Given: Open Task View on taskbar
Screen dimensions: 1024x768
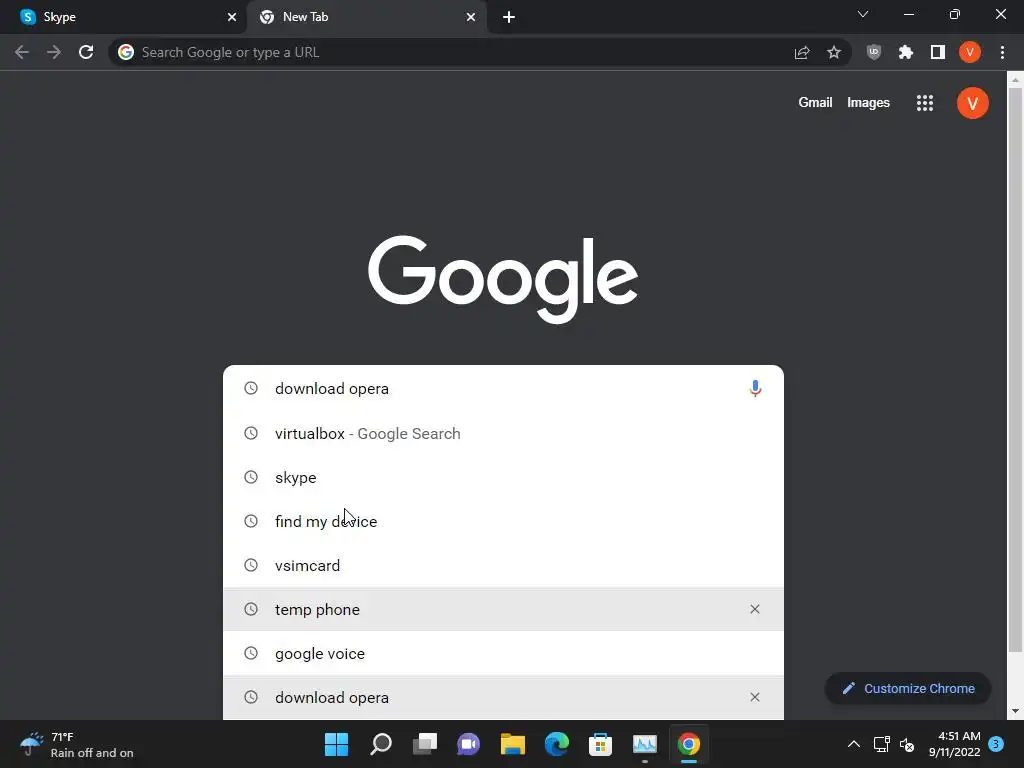Looking at the screenshot, I should point(424,744).
